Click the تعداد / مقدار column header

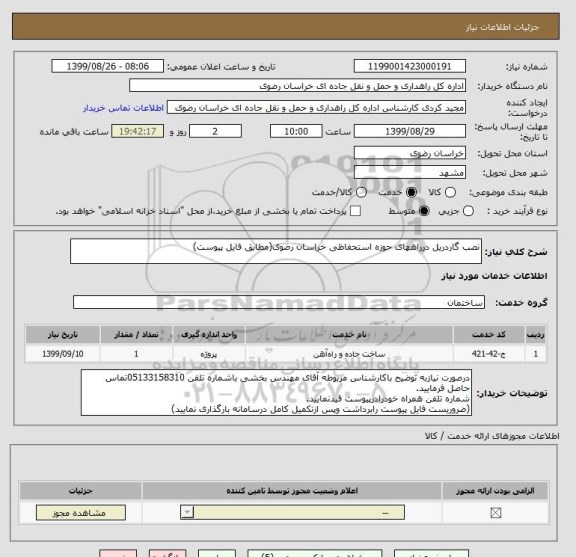pyautogui.click(x=136, y=334)
